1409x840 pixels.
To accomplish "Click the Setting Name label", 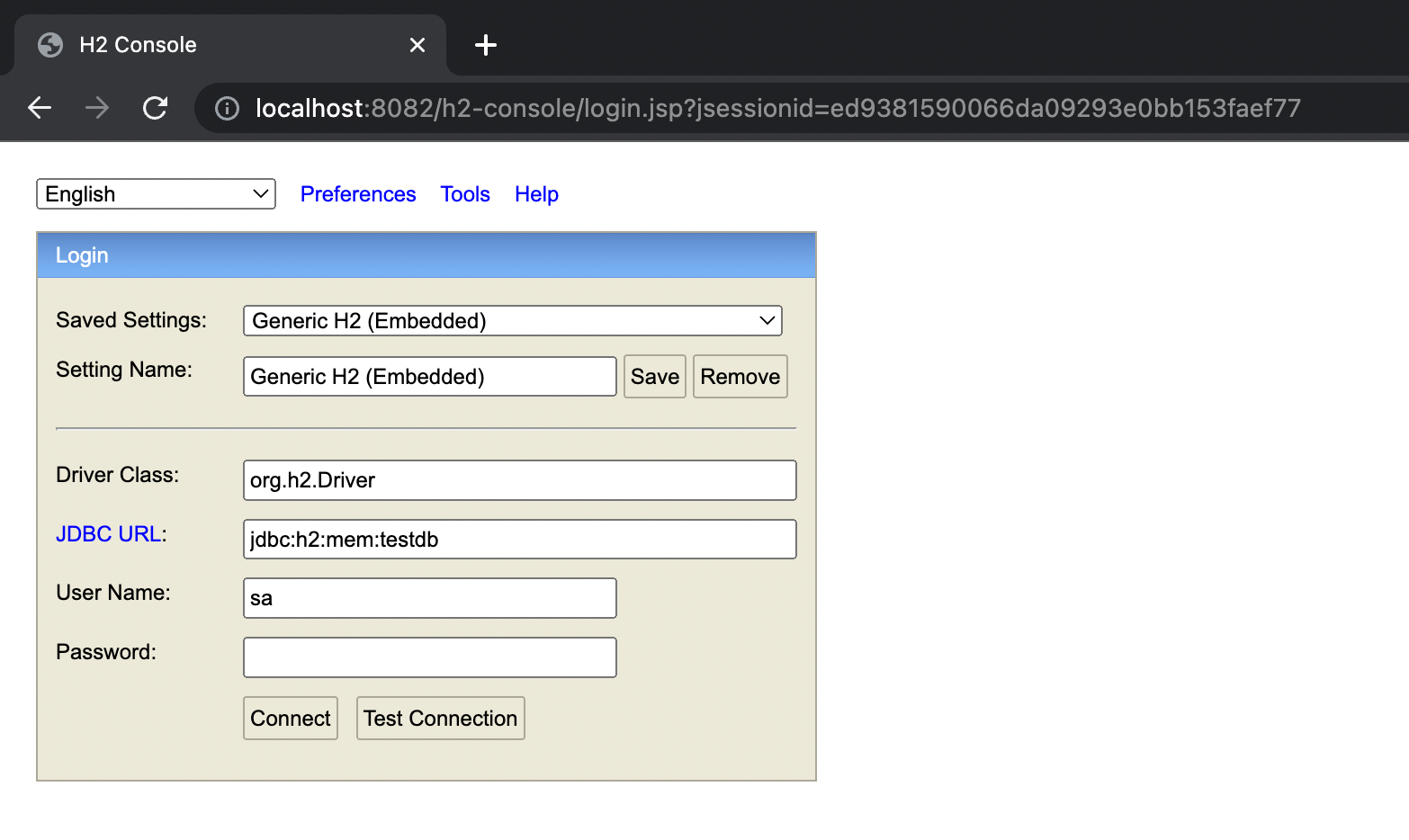I will pos(124,370).
